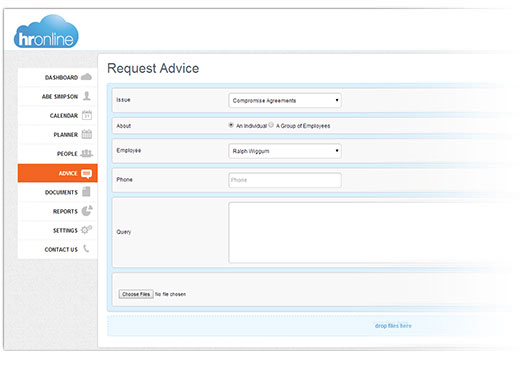Open Settings via the gears icon
Screen dimensions: 523x376
[87, 230]
